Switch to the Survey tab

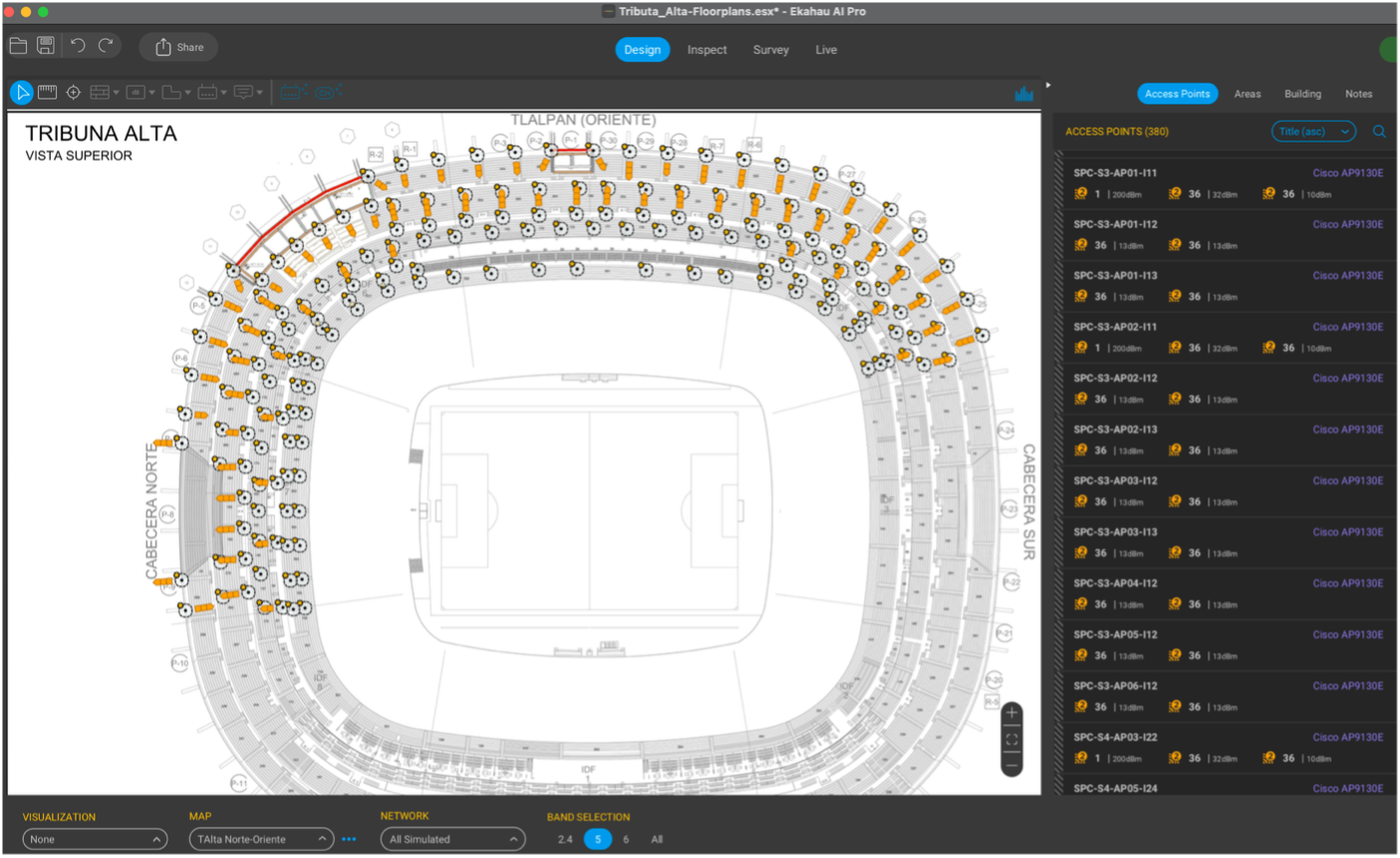tap(770, 50)
